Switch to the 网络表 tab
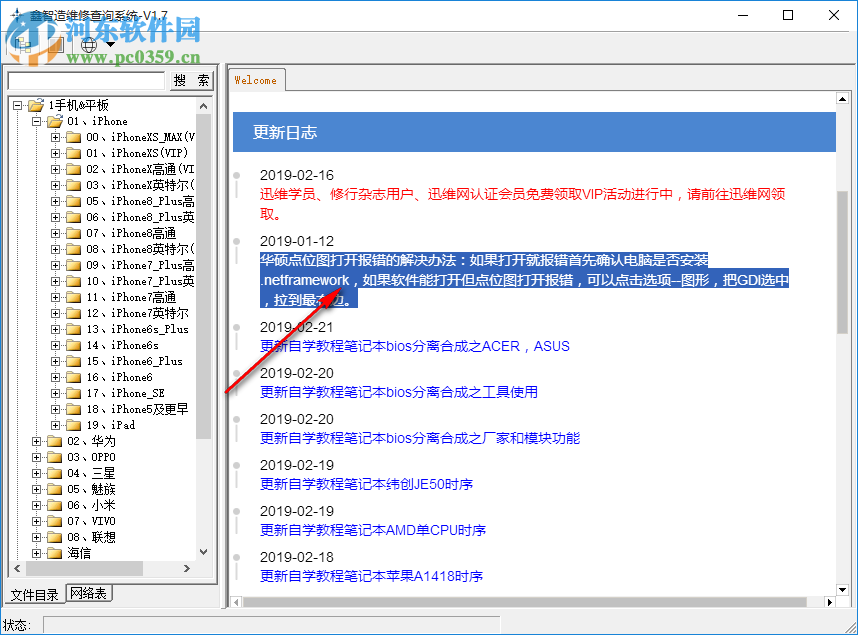858x635 pixels. (89, 593)
